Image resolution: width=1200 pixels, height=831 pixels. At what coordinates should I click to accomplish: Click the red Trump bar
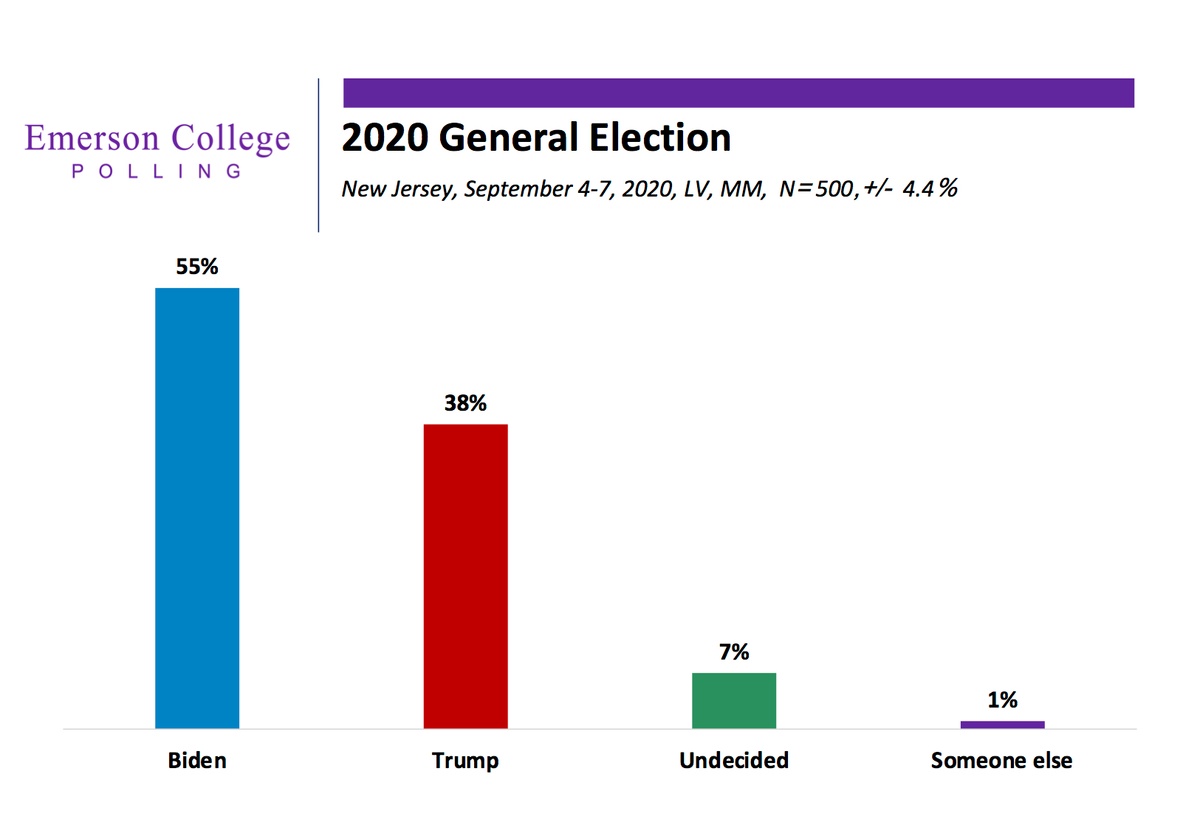tap(465, 576)
